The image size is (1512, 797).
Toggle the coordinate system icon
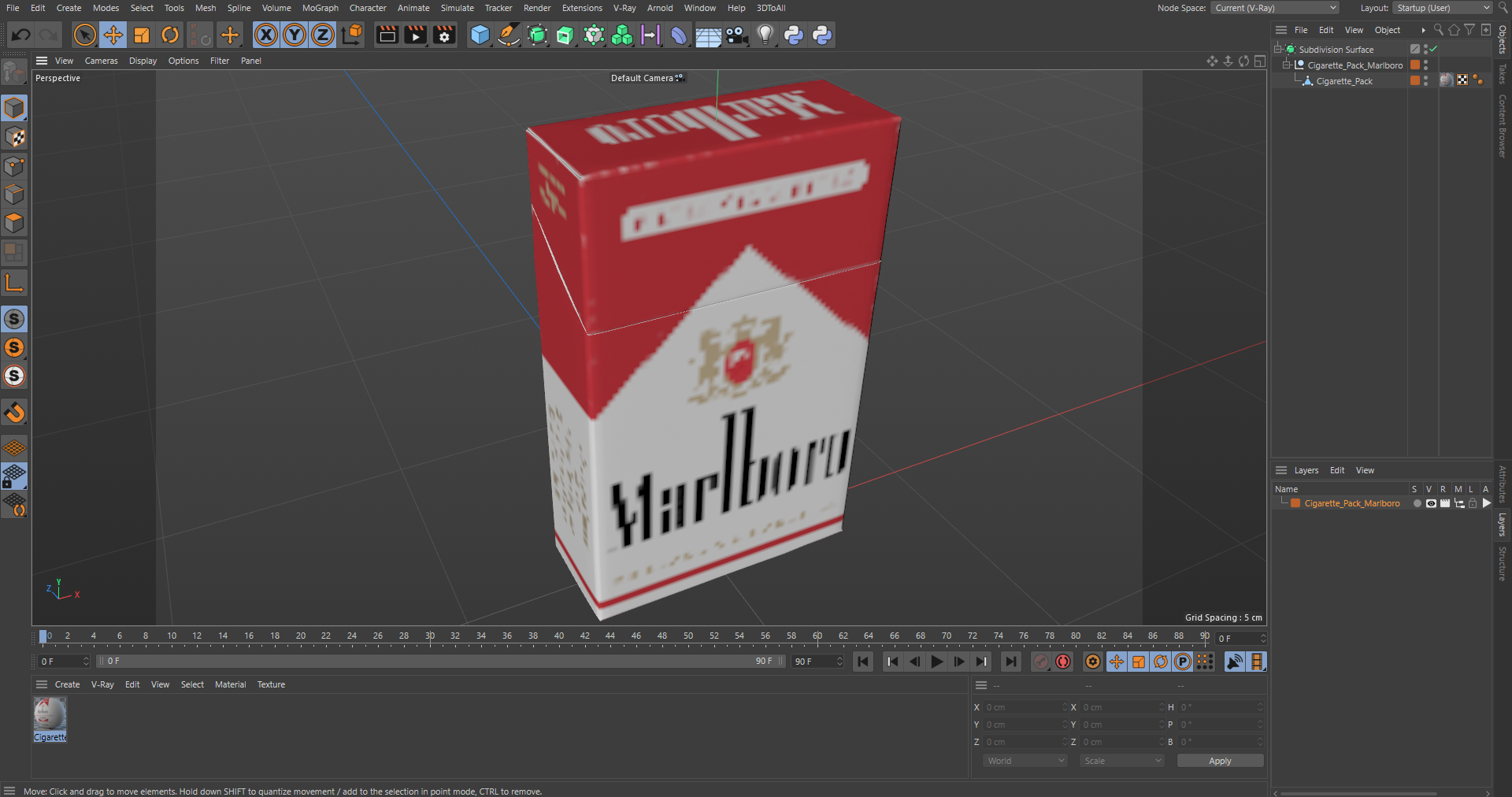pyautogui.click(x=353, y=35)
